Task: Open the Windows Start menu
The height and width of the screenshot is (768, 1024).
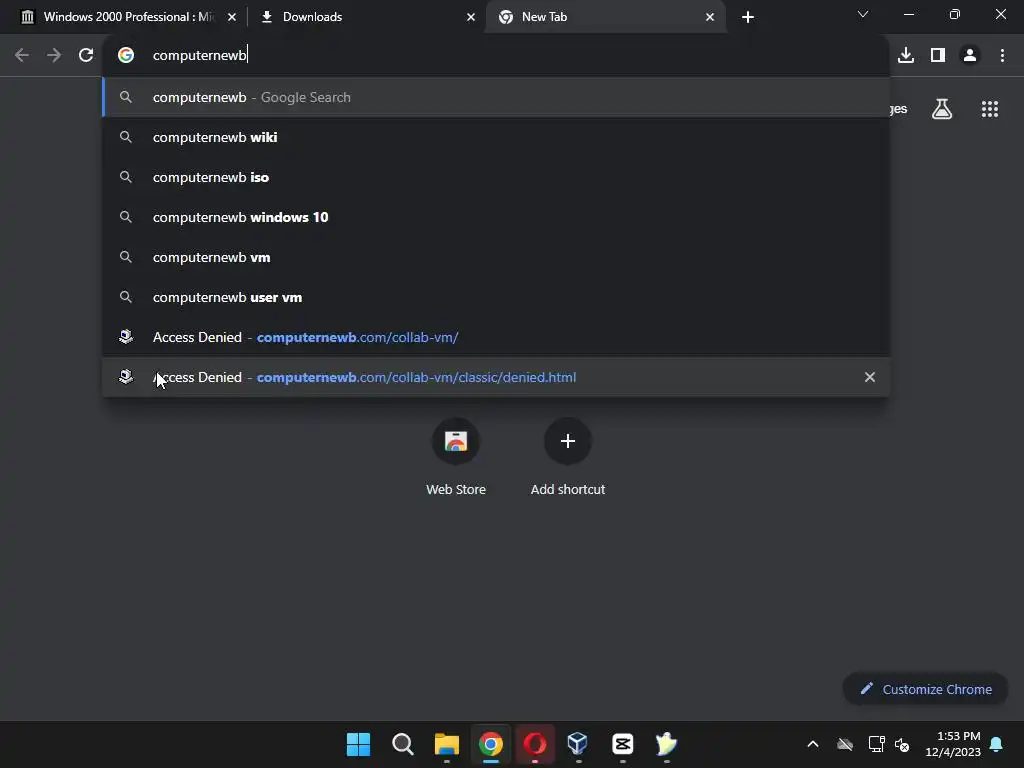Action: click(x=359, y=744)
